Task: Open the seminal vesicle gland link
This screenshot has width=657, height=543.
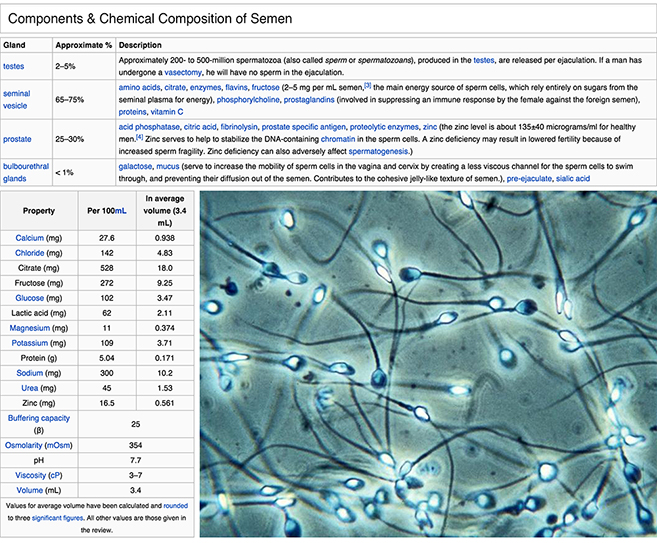Action: tap(17, 100)
